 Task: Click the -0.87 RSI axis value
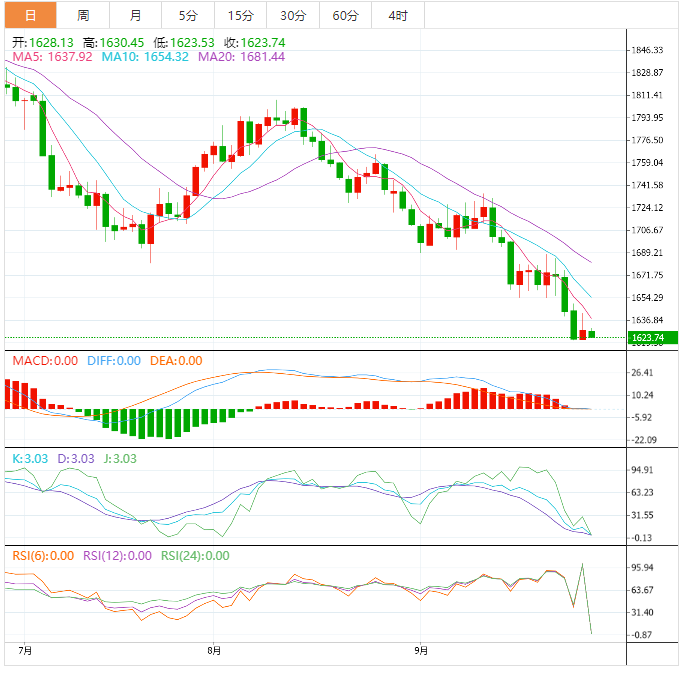[x=642, y=635]
